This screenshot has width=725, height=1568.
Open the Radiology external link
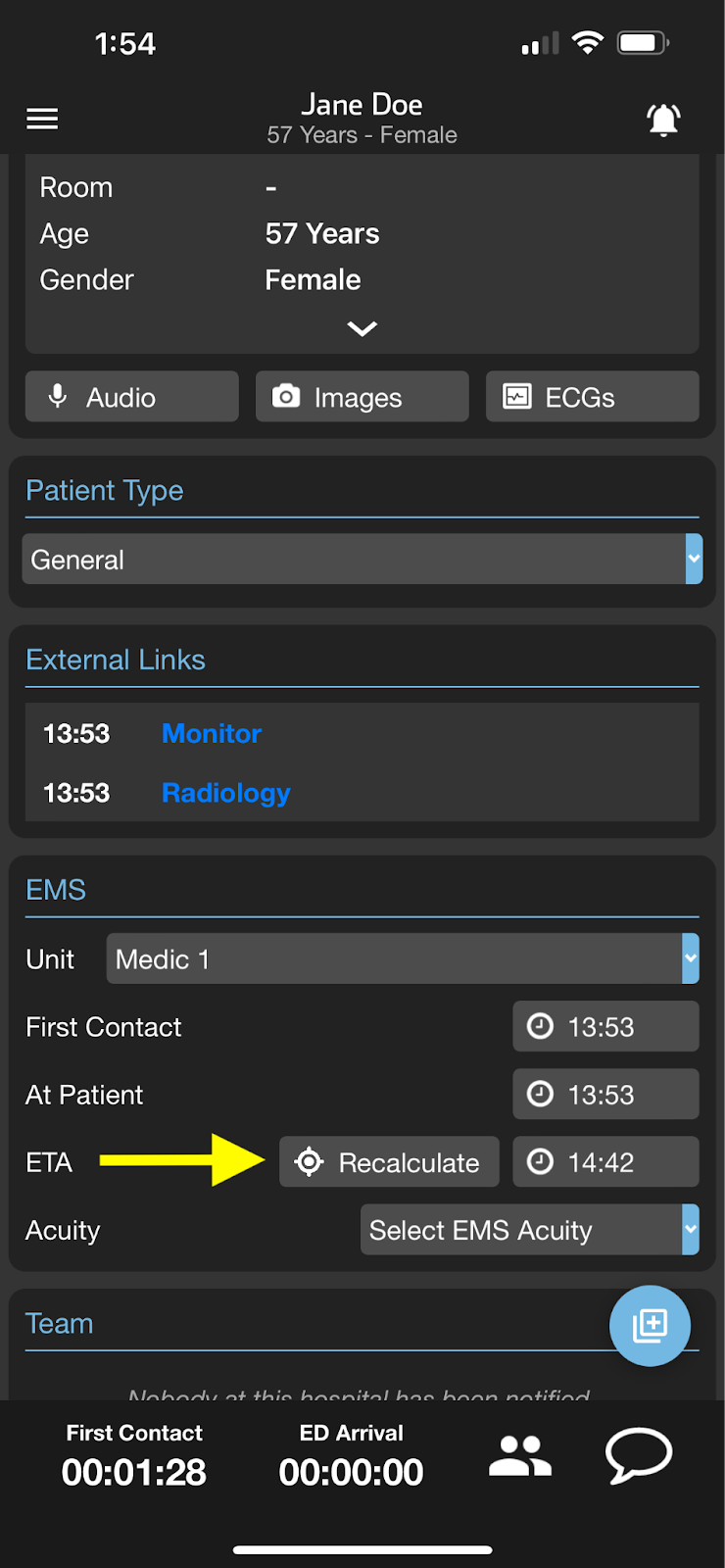coord(226,793)
